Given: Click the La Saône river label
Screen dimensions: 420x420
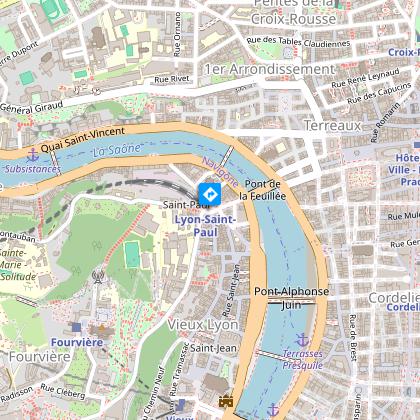Looking at the screenshot, I should click(117, 150).
